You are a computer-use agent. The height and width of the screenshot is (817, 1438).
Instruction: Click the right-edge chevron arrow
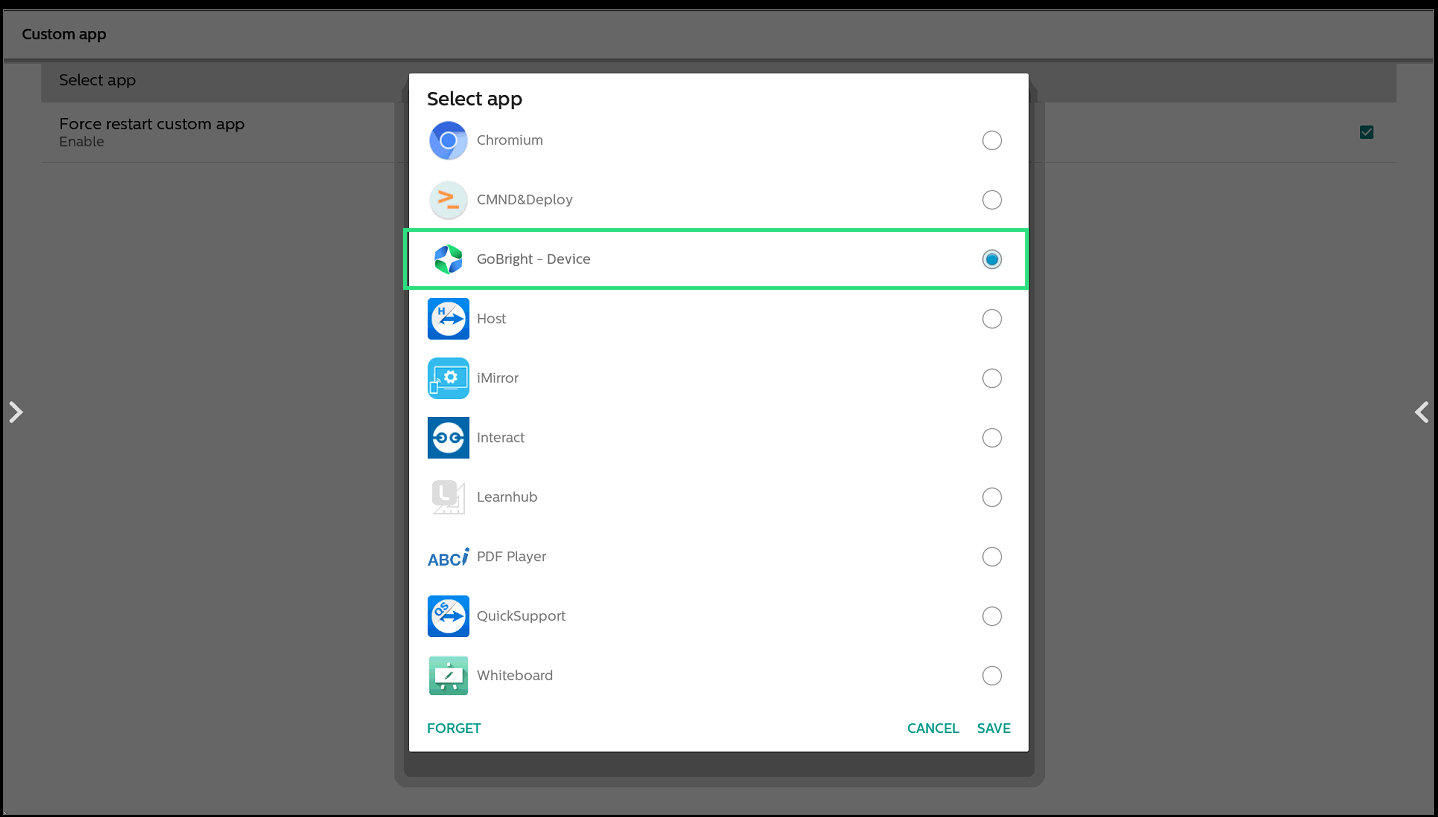point(1421,412)
